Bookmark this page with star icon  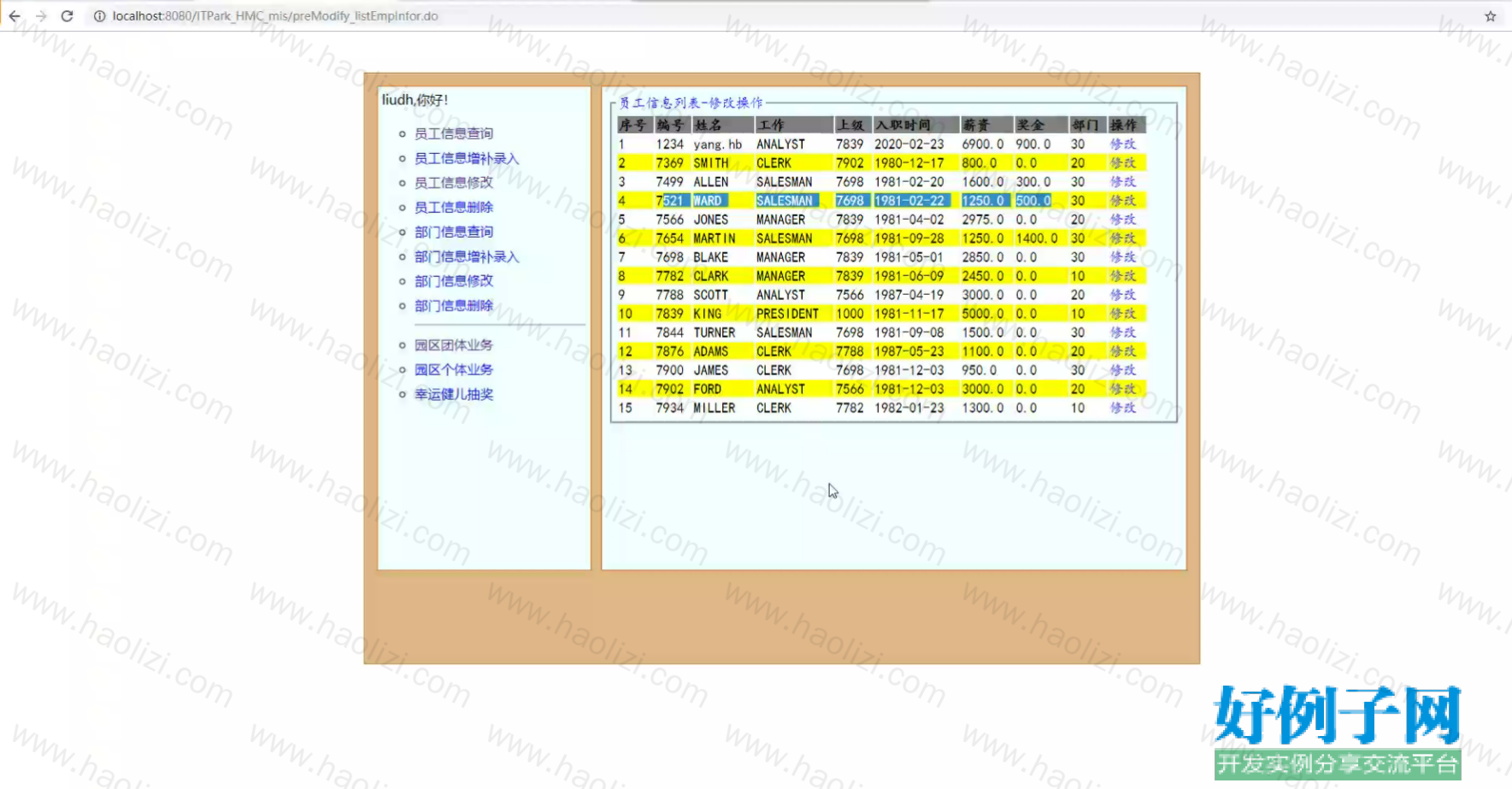tap(1491, 16)
